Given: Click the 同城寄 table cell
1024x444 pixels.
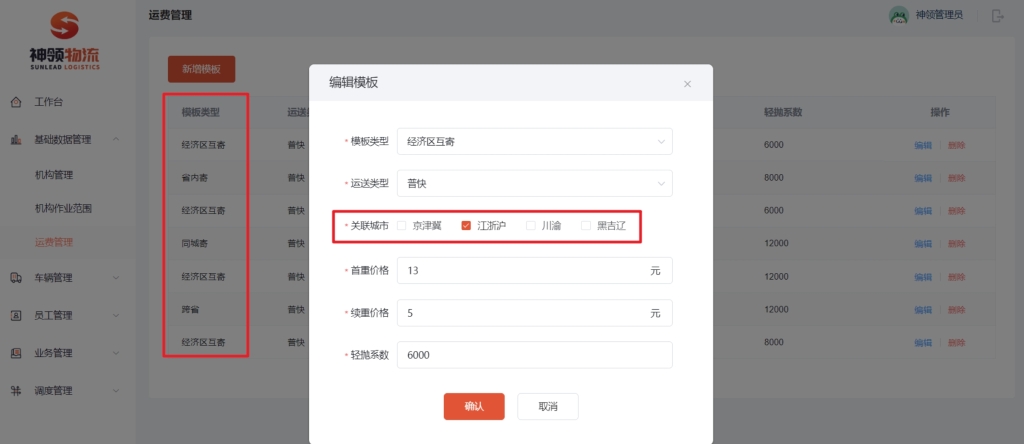Looking at the screenshot, I should point(195,244).
